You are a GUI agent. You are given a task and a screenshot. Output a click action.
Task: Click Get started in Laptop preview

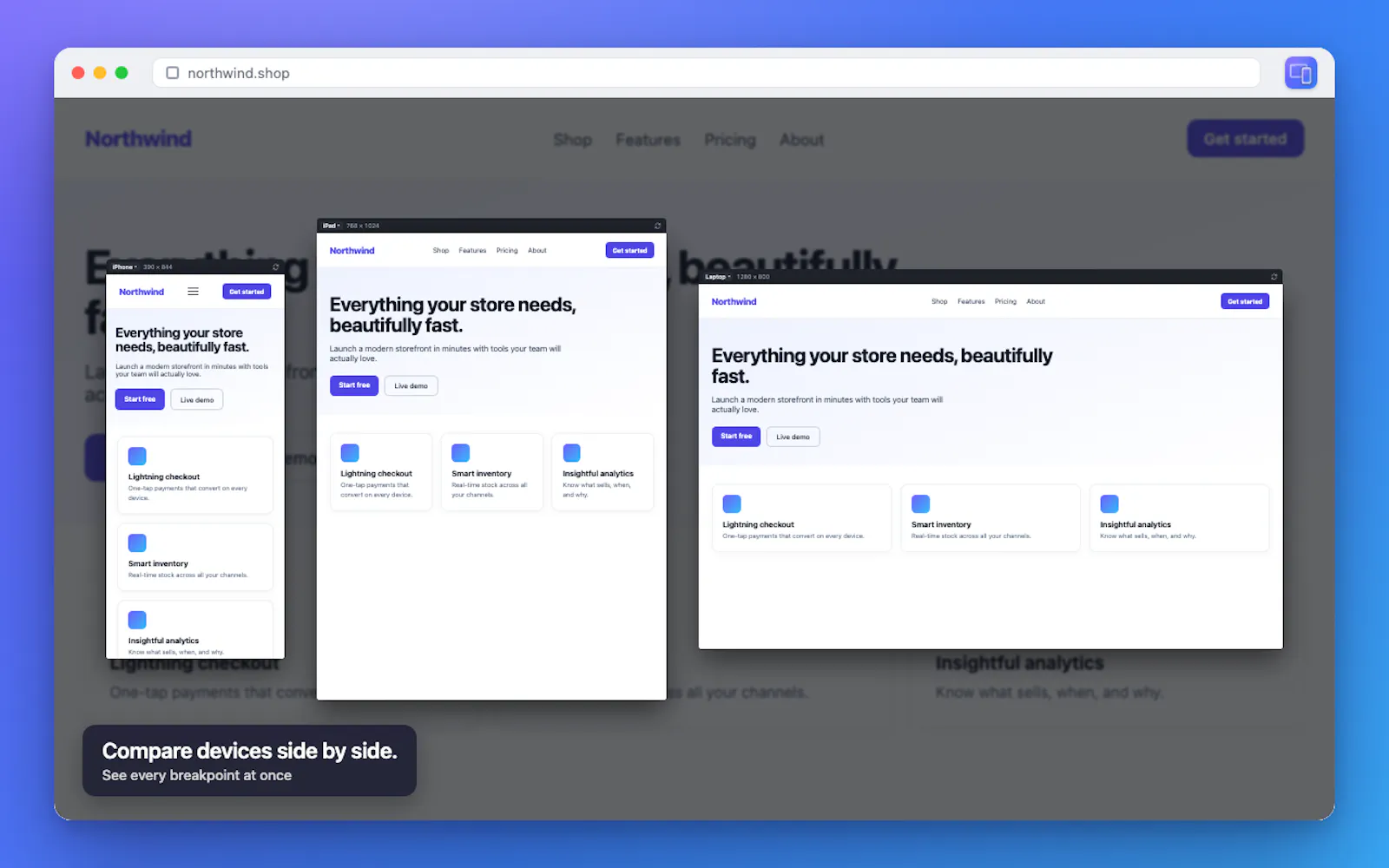pos(1245,301)
